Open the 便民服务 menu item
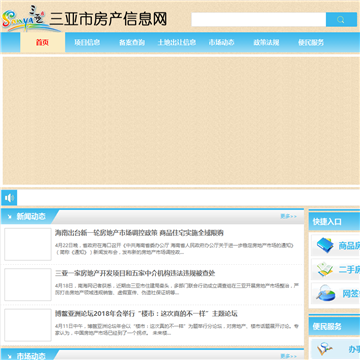360x360 pixels. pyautogui.click(x=311, y=42)
